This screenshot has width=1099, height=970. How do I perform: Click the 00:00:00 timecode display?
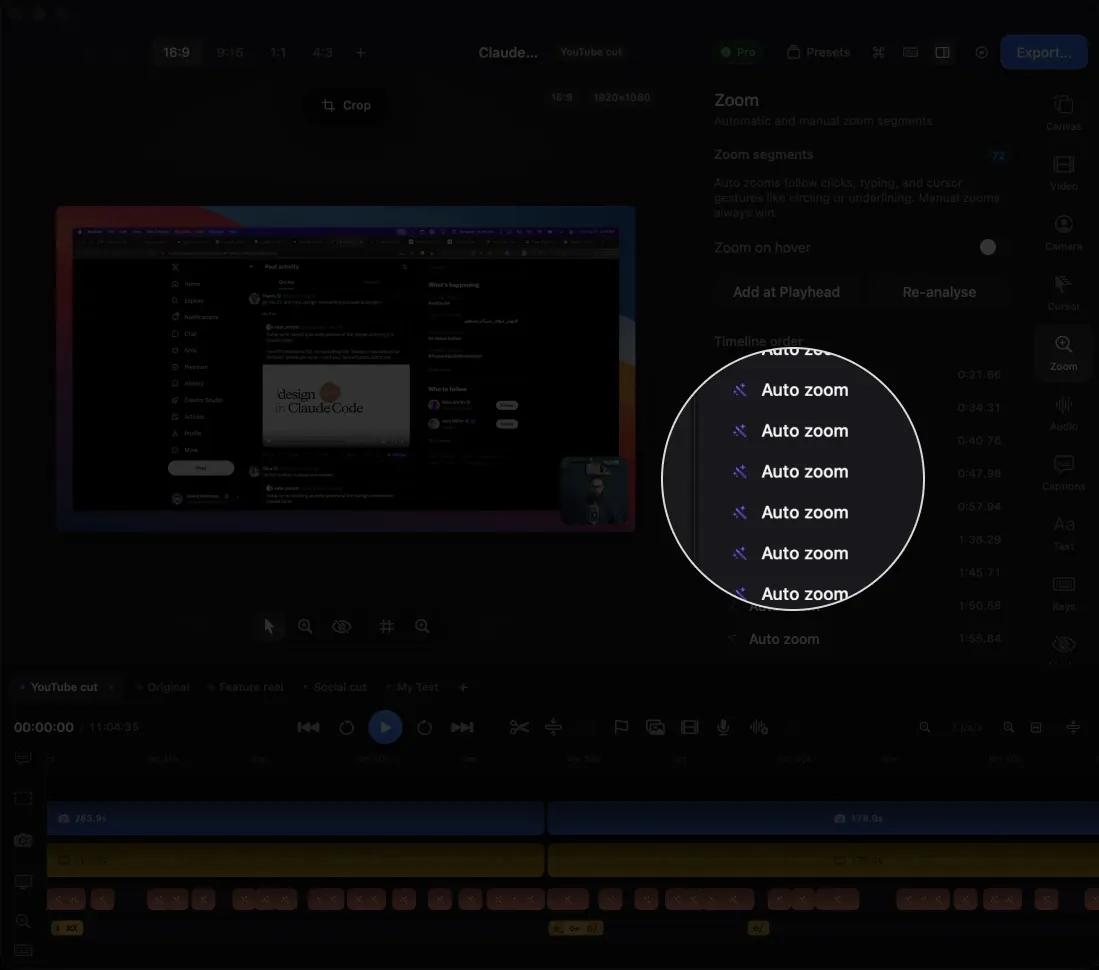(x=43, y=728)
